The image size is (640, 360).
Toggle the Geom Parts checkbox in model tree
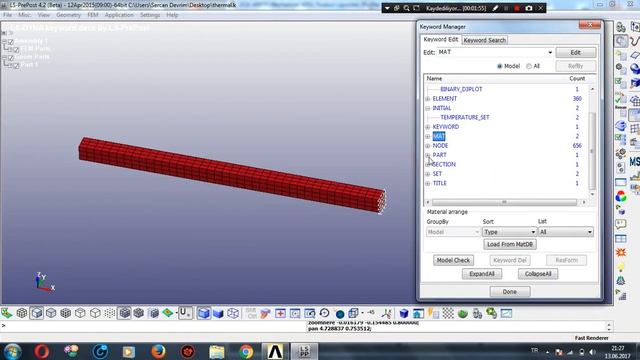[11, 58]
